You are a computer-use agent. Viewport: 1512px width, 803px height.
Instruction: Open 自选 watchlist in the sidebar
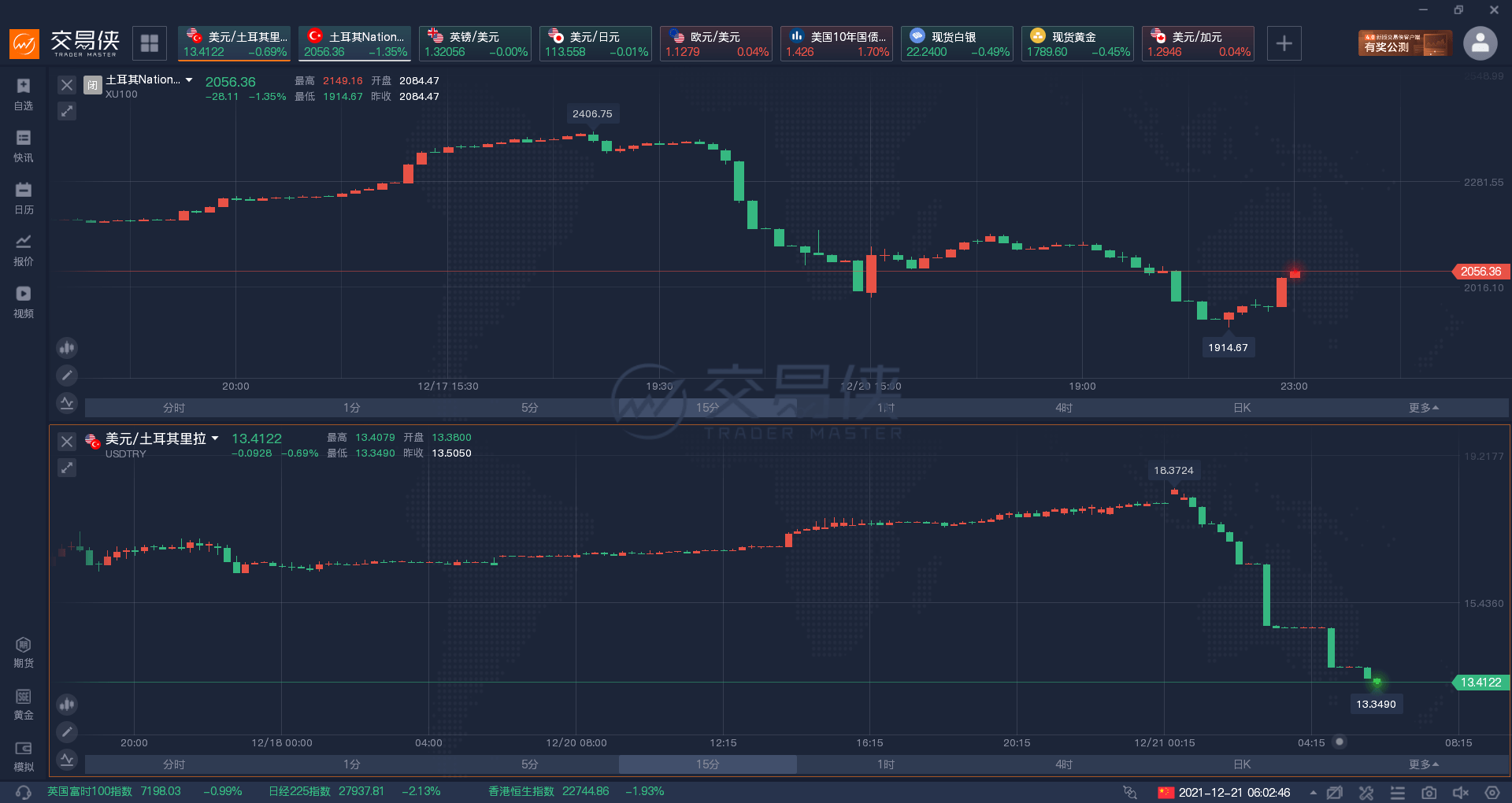pos(24,94)
